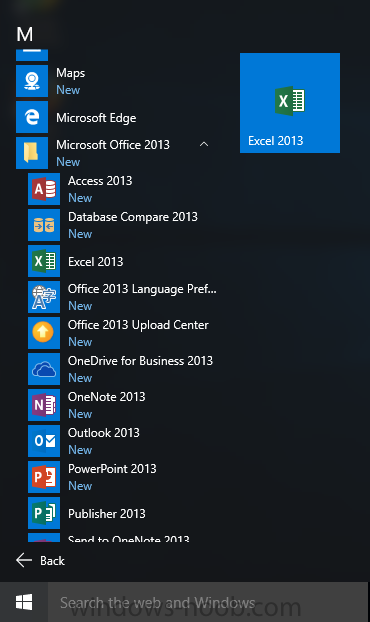Image resolution: width=370 pixels, height=622 pixels.
Task: Click the New tag under OneNote 2013
Action: click(x=80, y=414)
